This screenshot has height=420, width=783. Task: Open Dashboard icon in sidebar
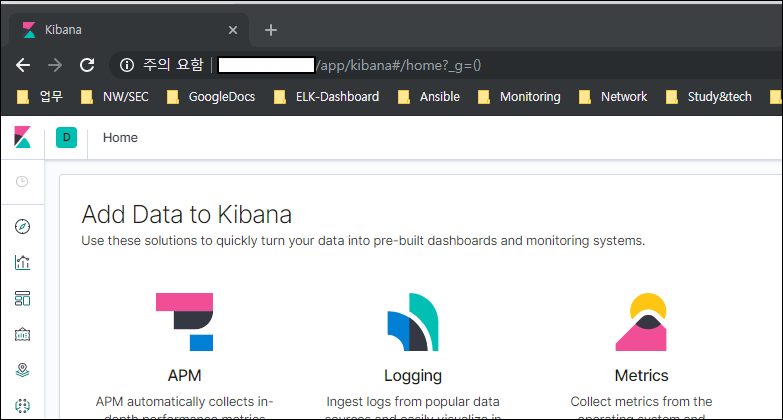22,299
